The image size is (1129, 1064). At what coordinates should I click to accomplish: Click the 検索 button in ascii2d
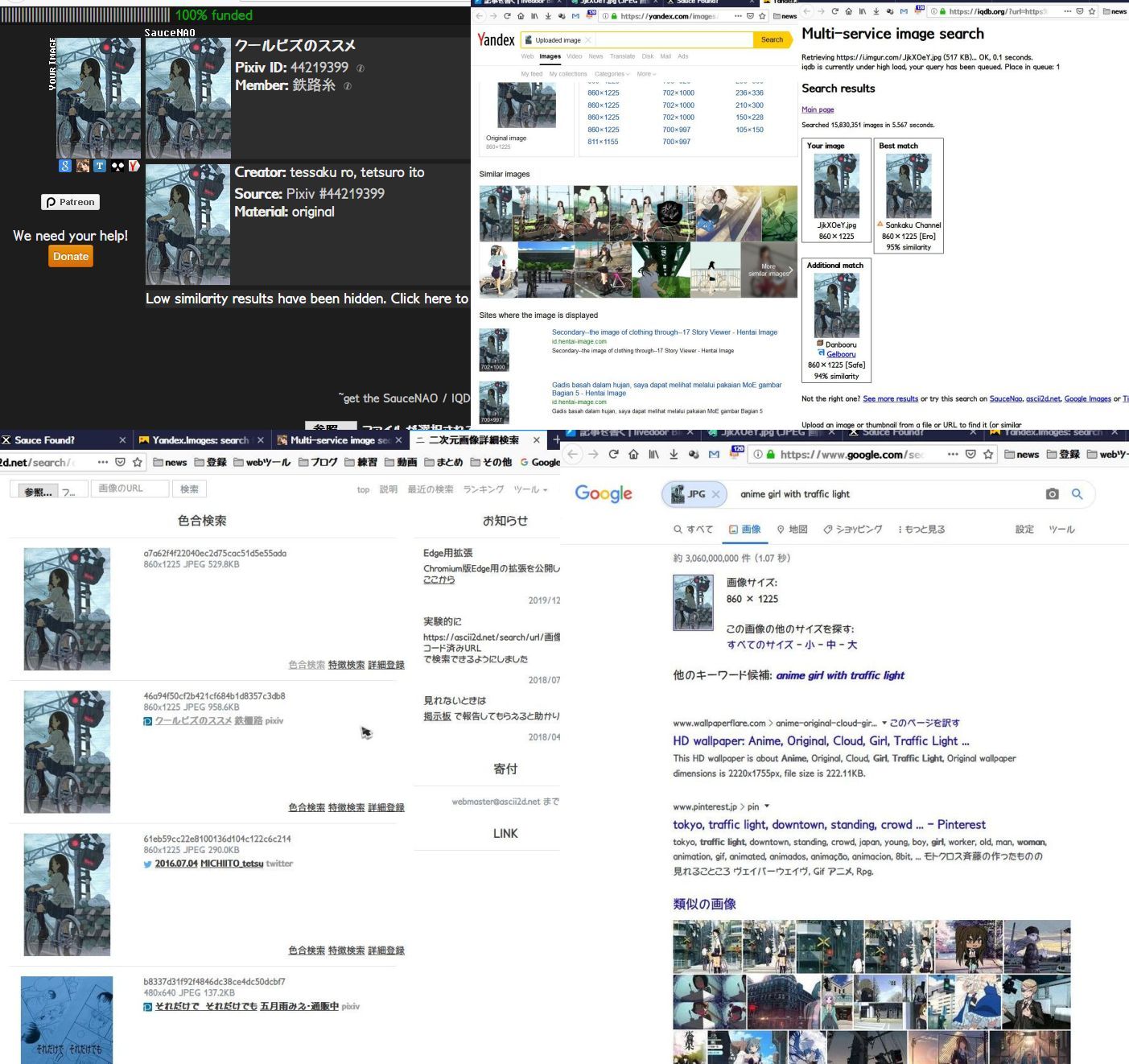pyautogui.click(x=189, y=489)
